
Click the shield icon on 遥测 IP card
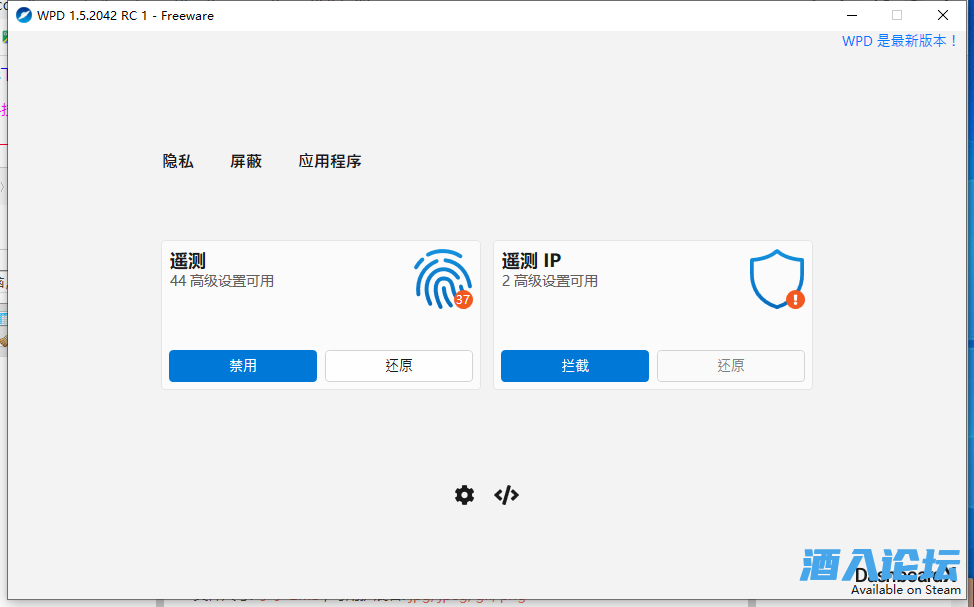click(x=776, y=279)
